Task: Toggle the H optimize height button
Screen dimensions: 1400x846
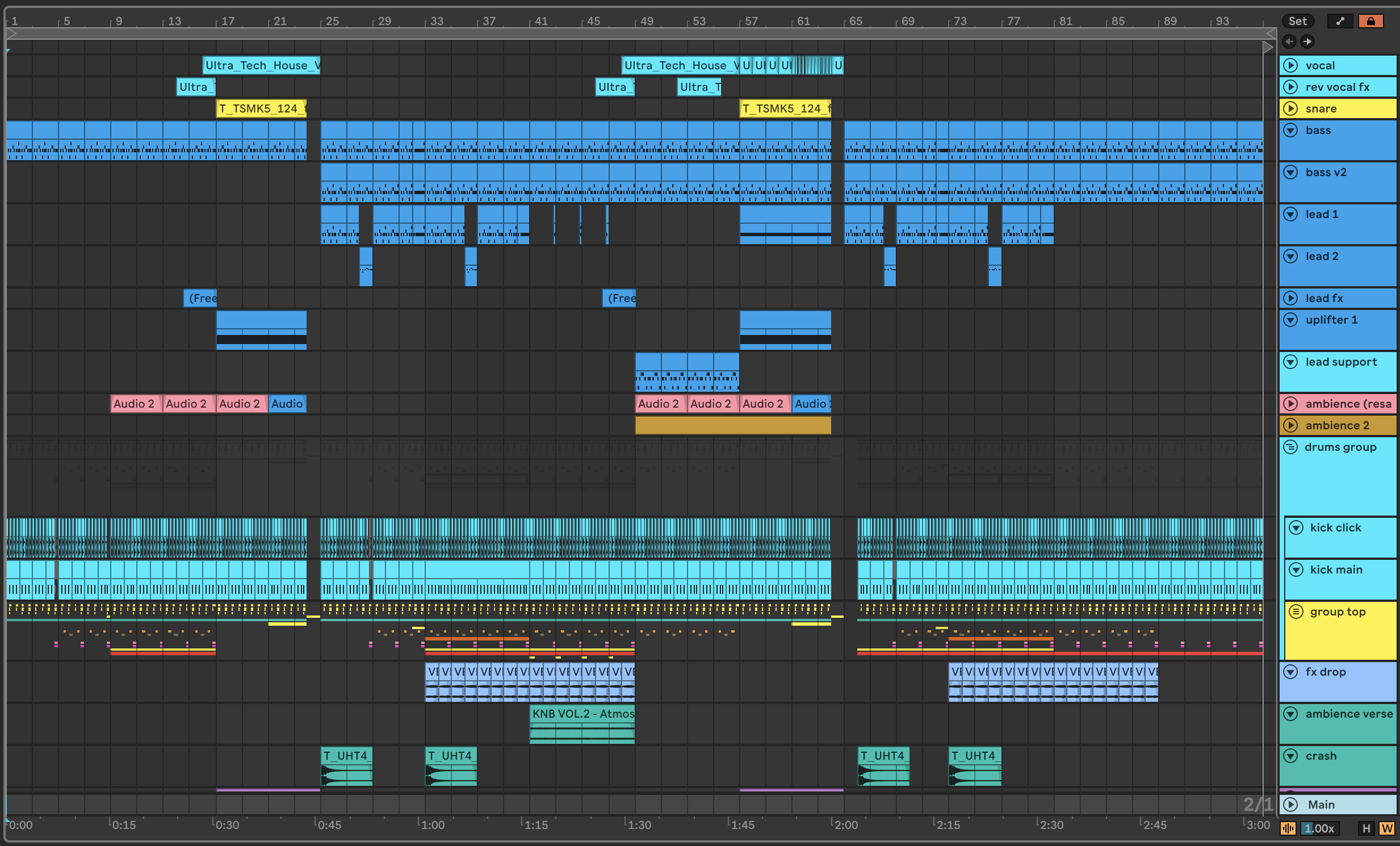Action: pos(1366,828)
